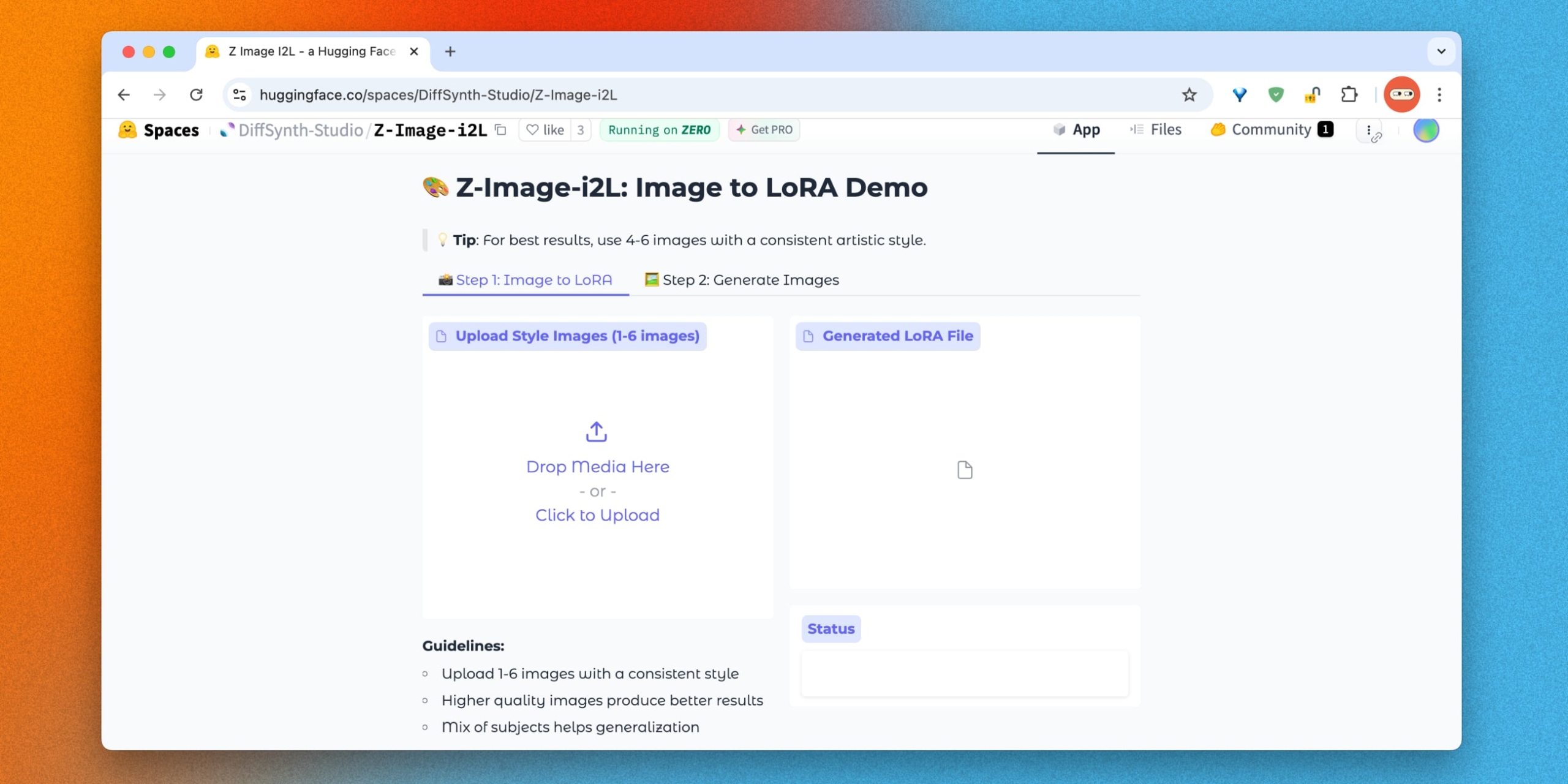This screenshot has width=1568, height=784.
Task: Copy the space name using the copy icon
Action: (500, 130)
